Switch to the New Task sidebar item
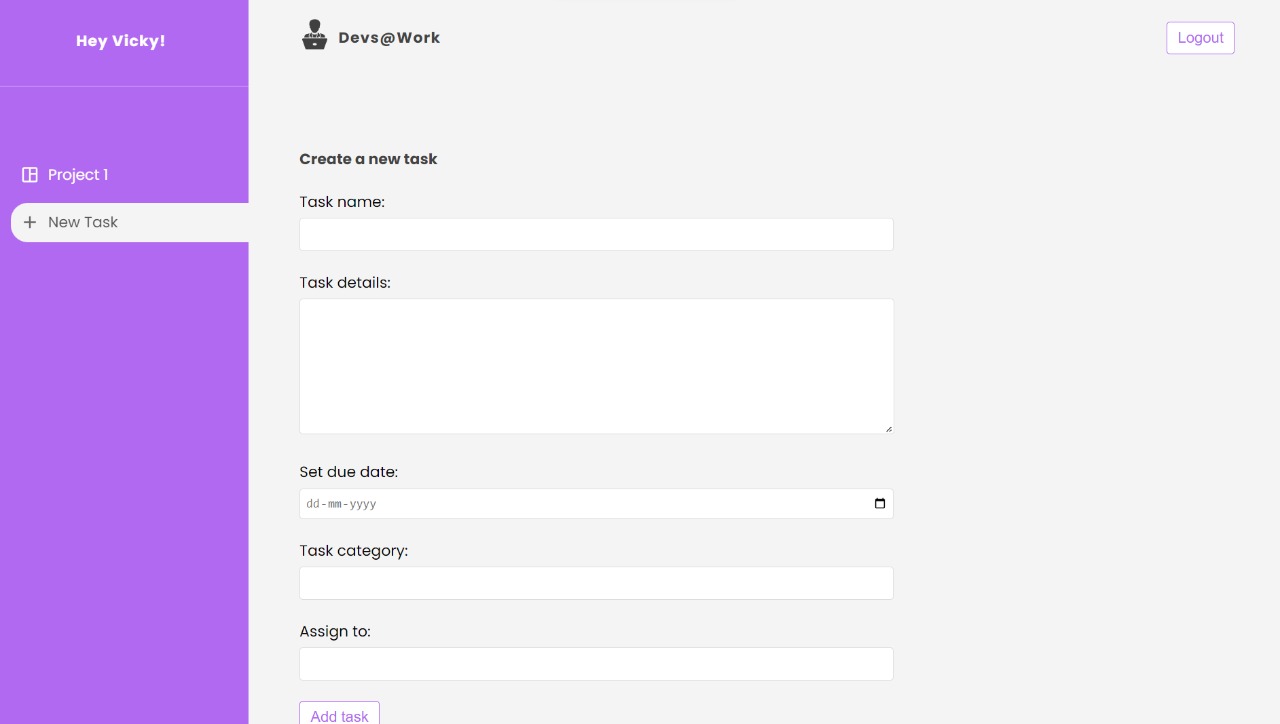Viewport: 1280px width, 724px height. click(x=83, y=222)
